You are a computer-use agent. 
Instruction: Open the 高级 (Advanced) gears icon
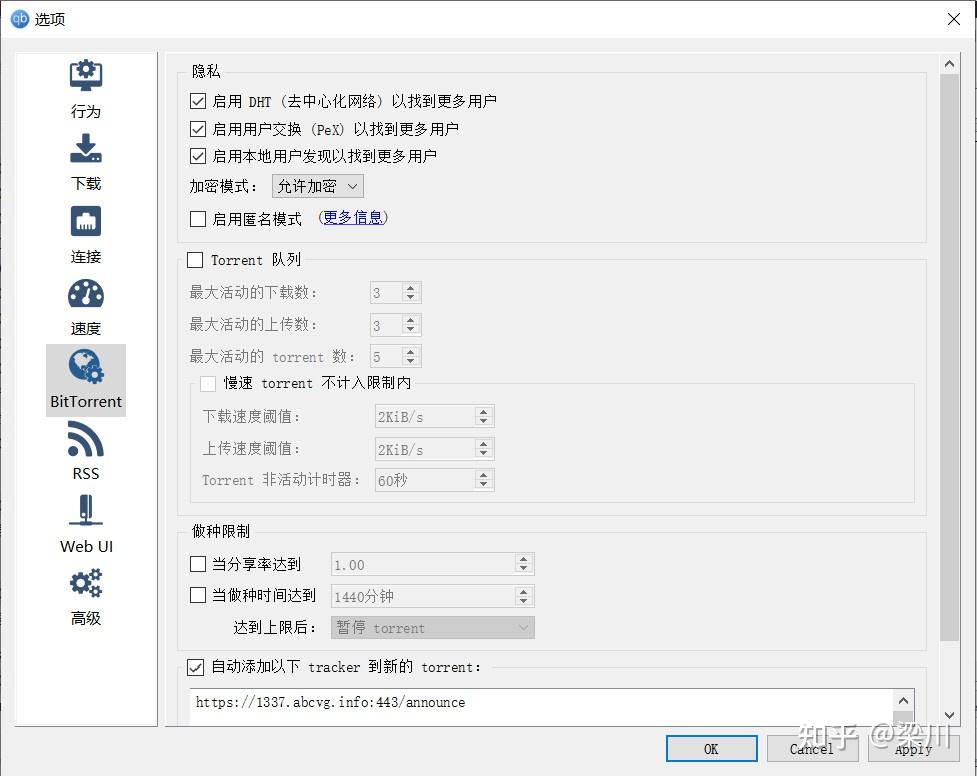point(85,583)
